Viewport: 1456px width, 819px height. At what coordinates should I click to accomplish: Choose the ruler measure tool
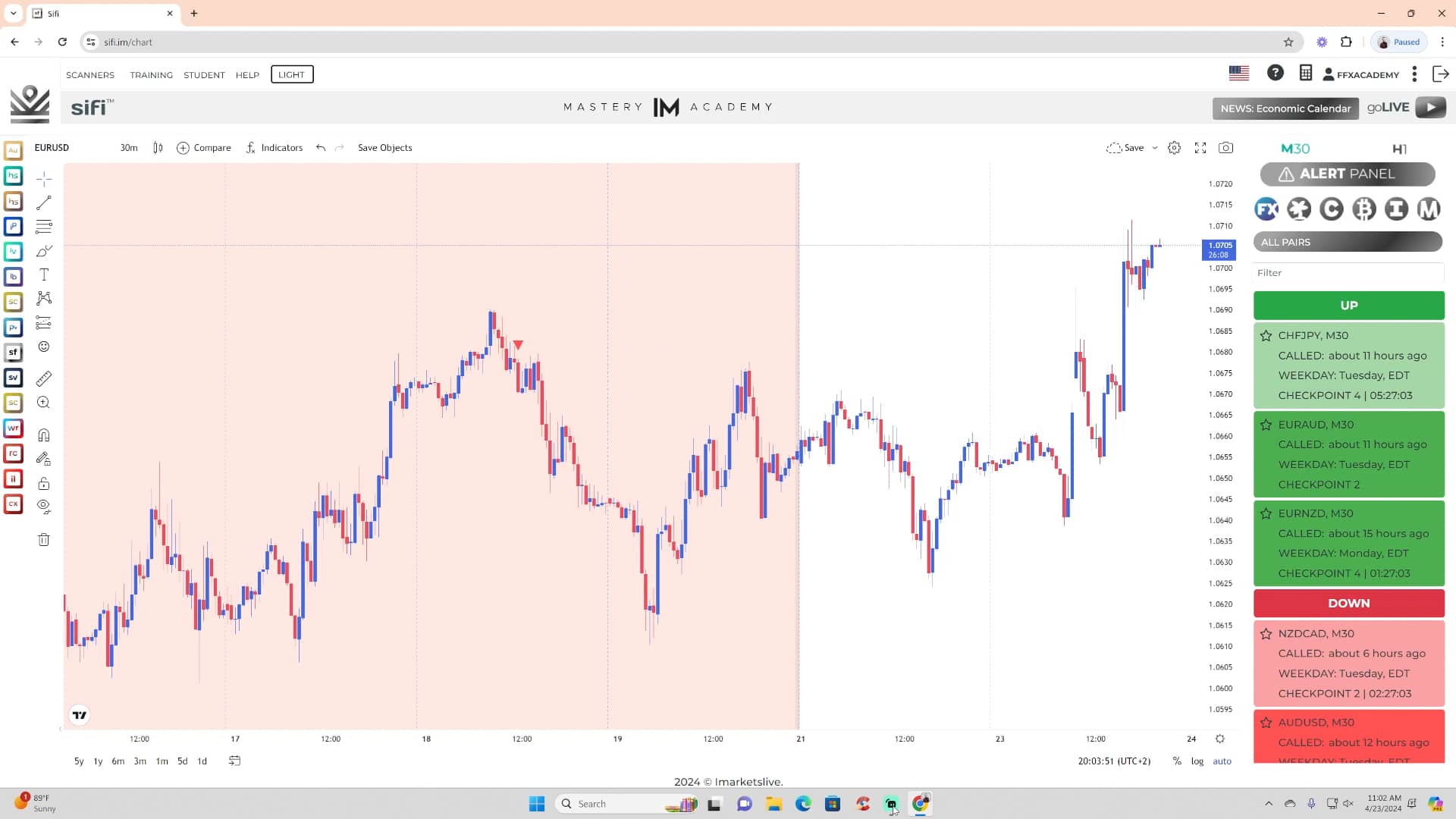pyautogui.click(x=44, y=378)
